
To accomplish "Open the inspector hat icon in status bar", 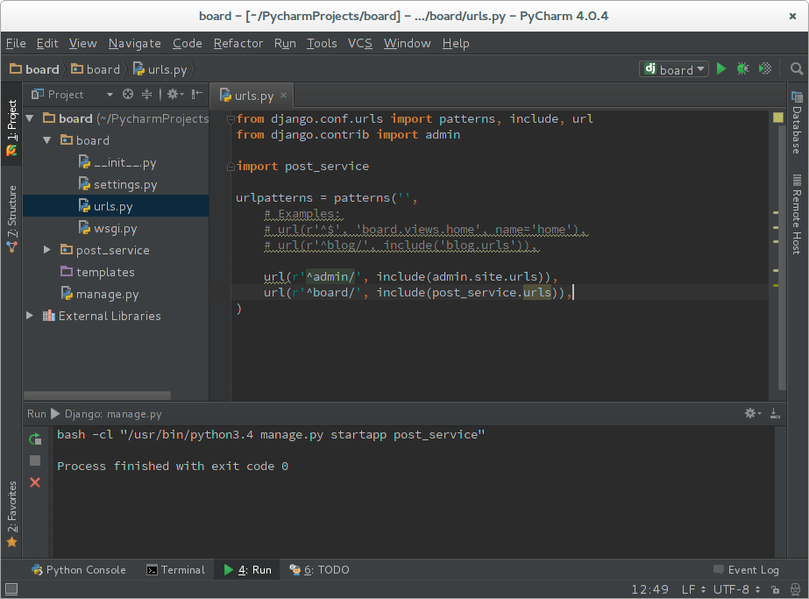I will click(x=795, y=589).
